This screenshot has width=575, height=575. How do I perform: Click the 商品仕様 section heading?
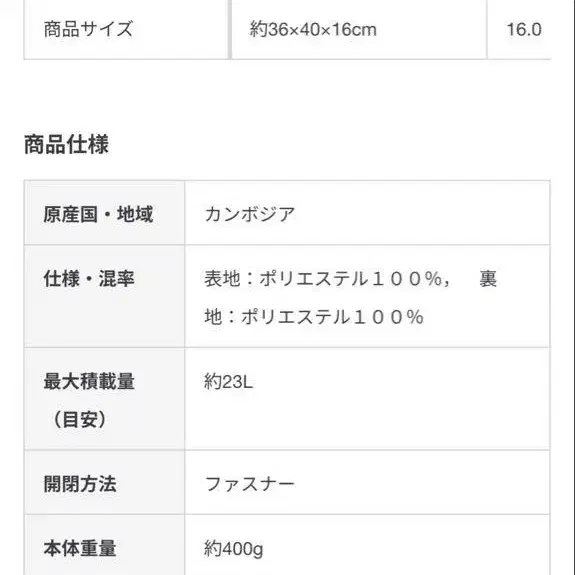(66, 144)
